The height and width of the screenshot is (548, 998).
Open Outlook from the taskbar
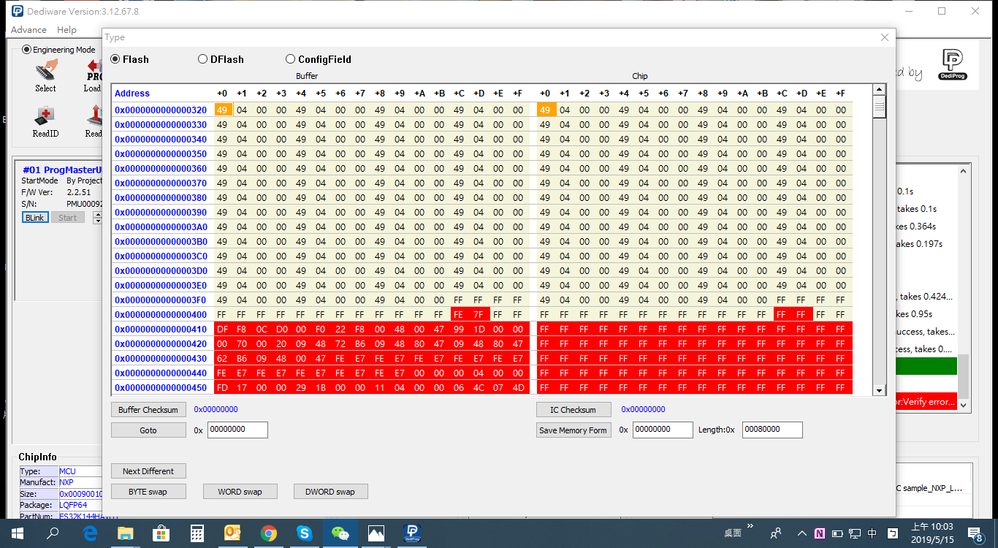coord(232,533)
